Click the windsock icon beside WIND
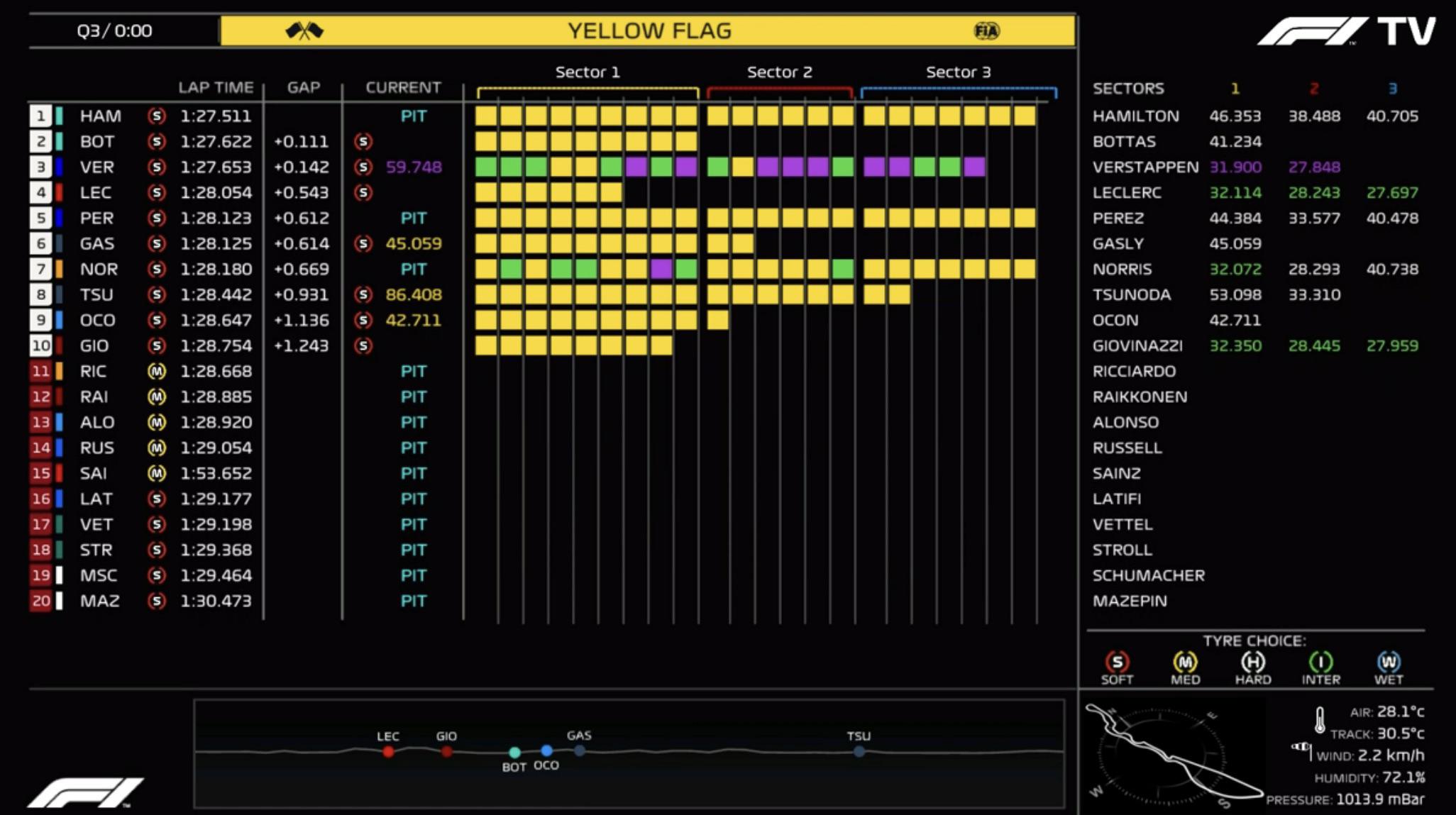Screen dimensions: 1456x815 (1301, 750)
